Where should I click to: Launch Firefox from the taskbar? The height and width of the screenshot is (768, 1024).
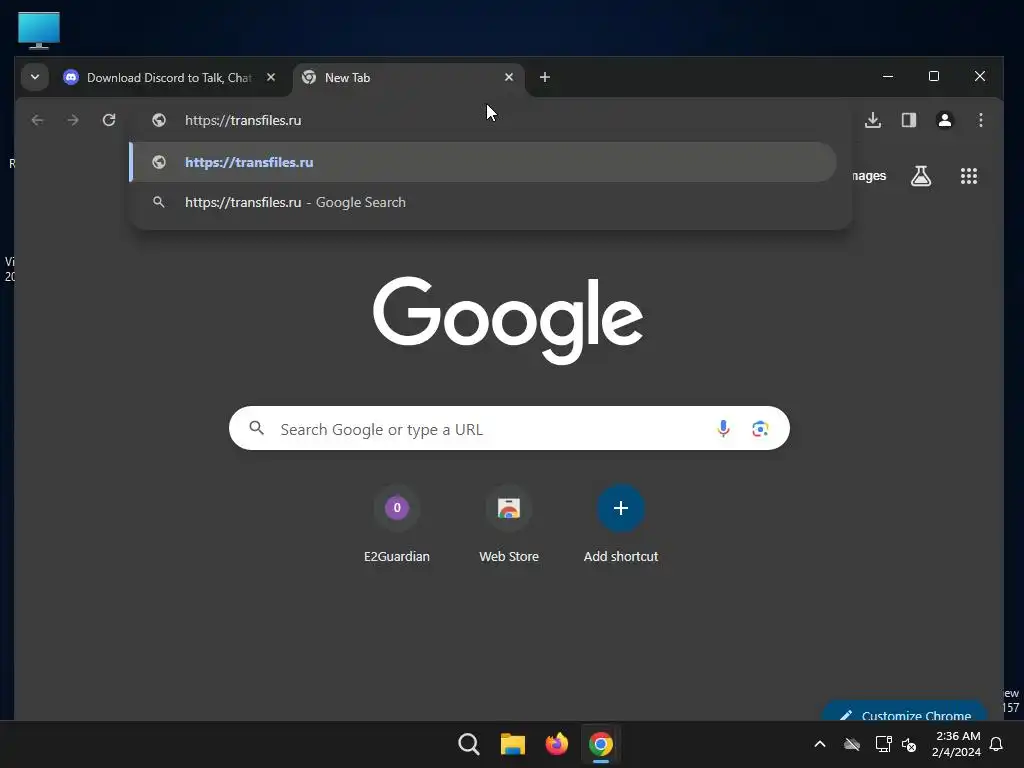(556, 744)
